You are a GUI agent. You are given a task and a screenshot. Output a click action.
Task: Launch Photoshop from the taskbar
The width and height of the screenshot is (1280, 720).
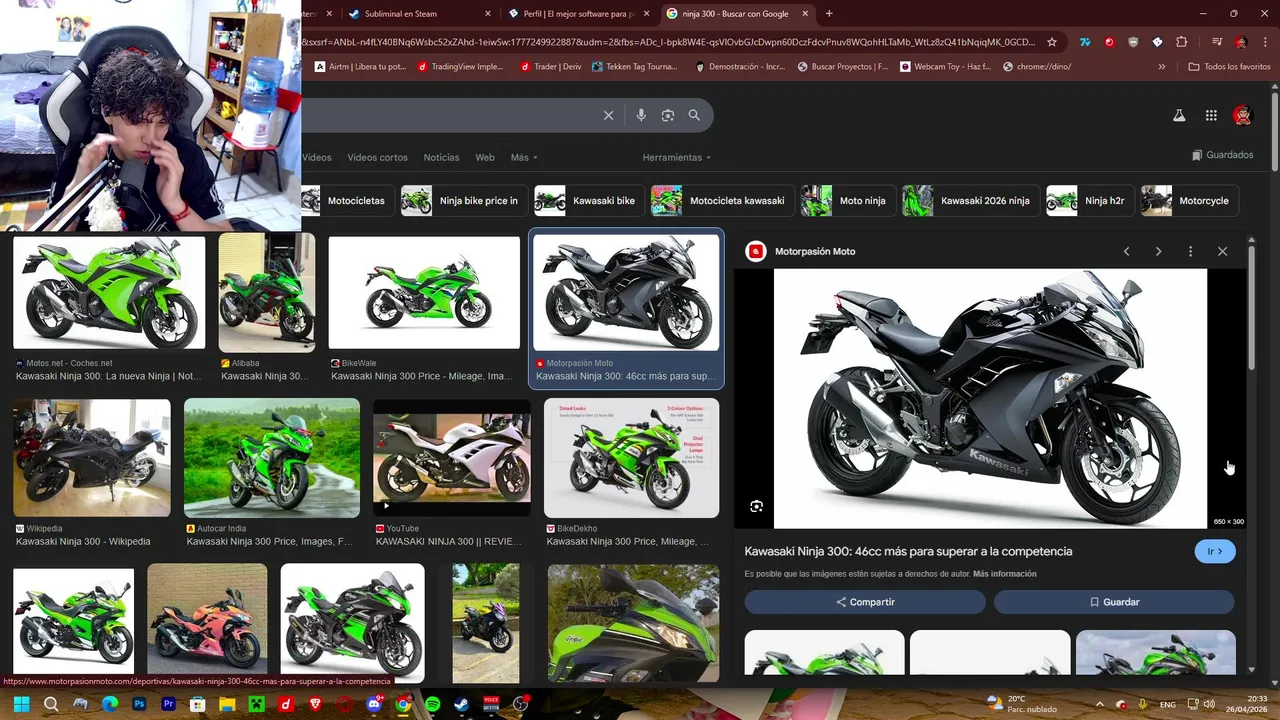pyautogui.click(x=139, y=704)
